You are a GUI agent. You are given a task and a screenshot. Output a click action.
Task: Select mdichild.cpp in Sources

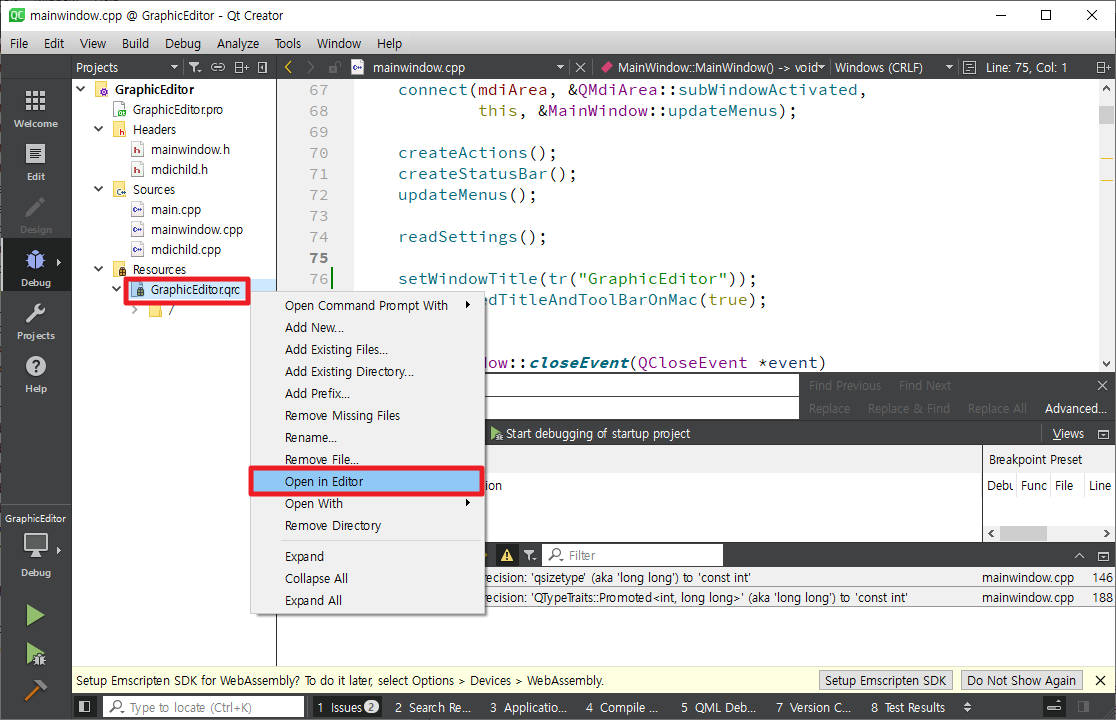(185, 249)
